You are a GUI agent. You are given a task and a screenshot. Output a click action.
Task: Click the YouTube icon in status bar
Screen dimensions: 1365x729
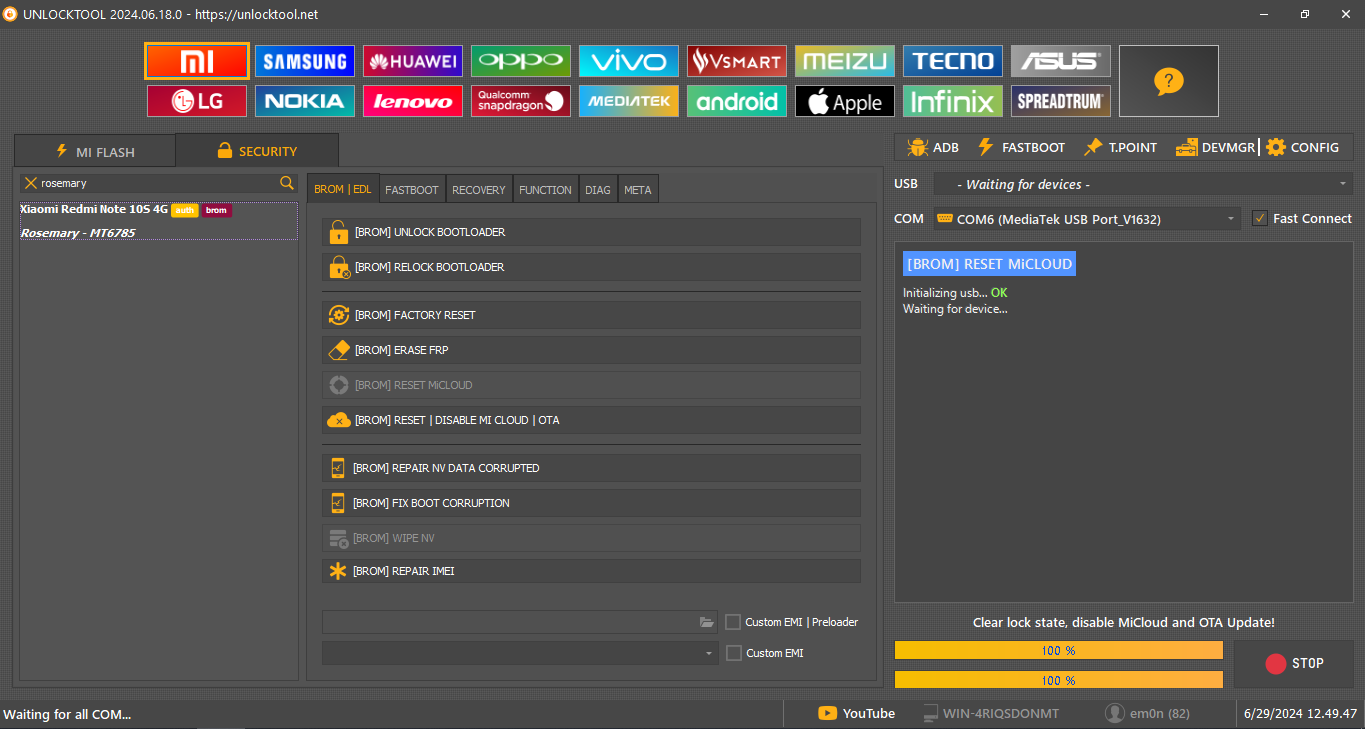(827, 713)
